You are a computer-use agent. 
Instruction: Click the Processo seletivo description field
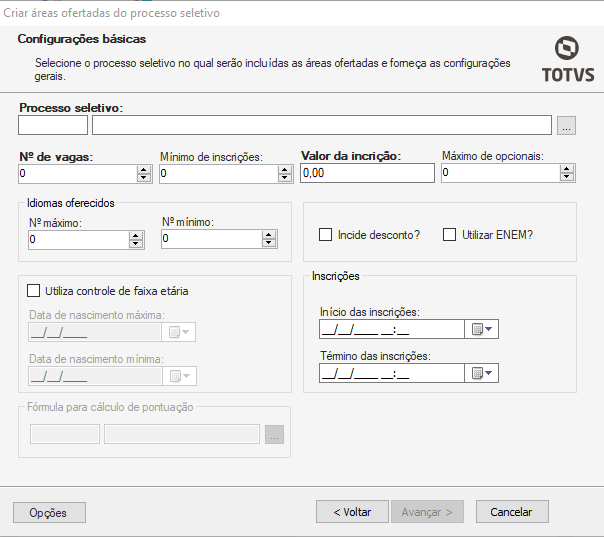click(x=321, y=125)
